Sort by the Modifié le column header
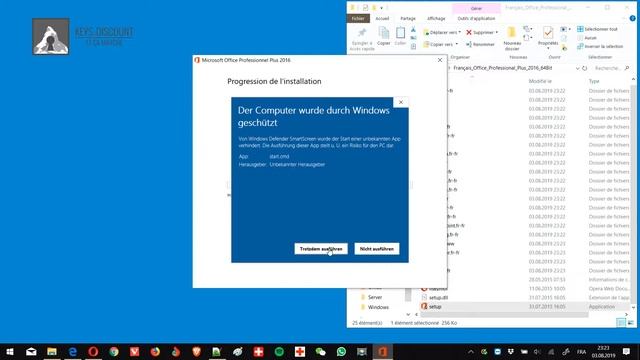The width and height of the screenshot is (640, 360). tap(540, 81)
